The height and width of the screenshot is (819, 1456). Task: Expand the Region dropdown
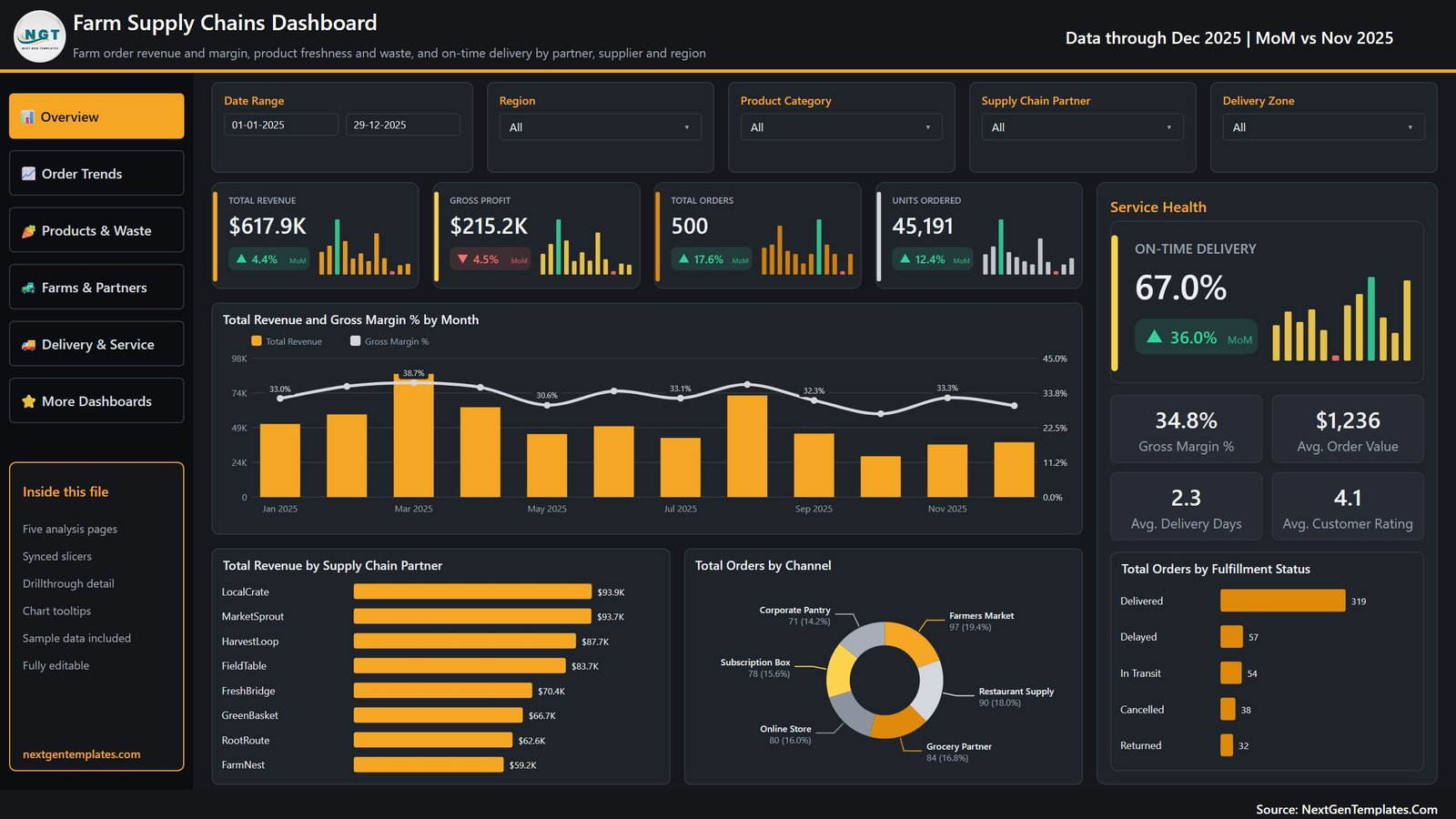coord(600,127)
